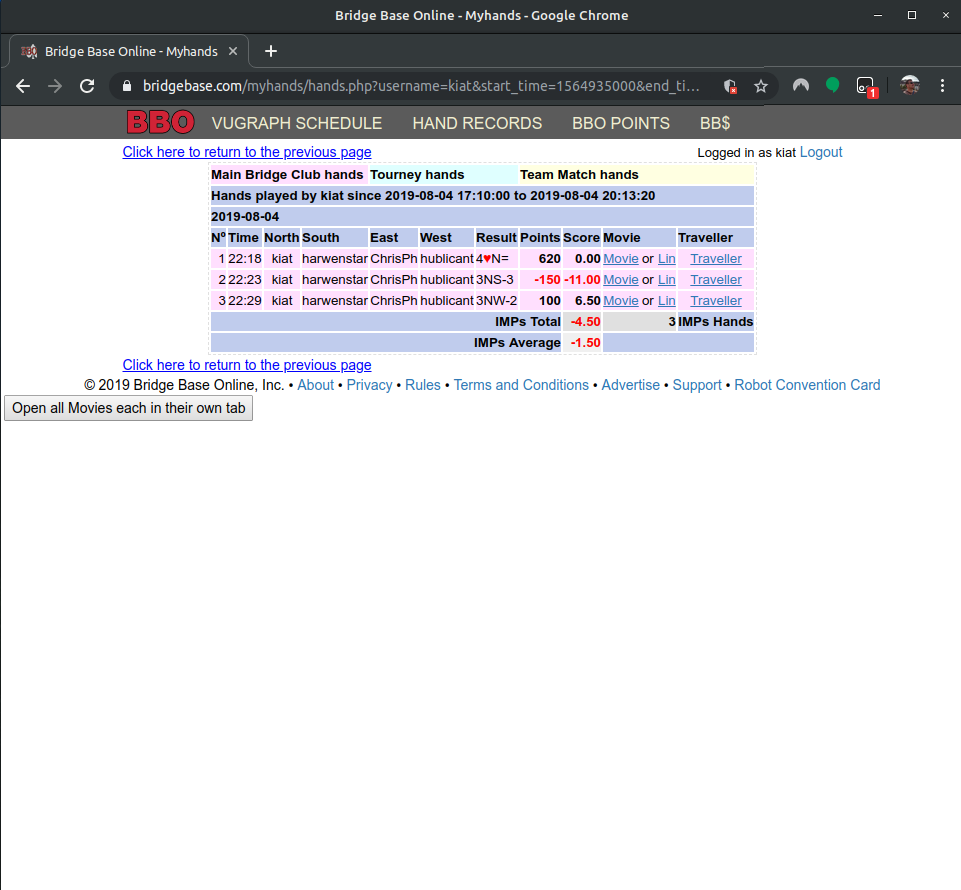This screenshot has width=961, height=890.
Task: Open VUGRAPH SCHEDULE in the nav bar
Action: 297,123
